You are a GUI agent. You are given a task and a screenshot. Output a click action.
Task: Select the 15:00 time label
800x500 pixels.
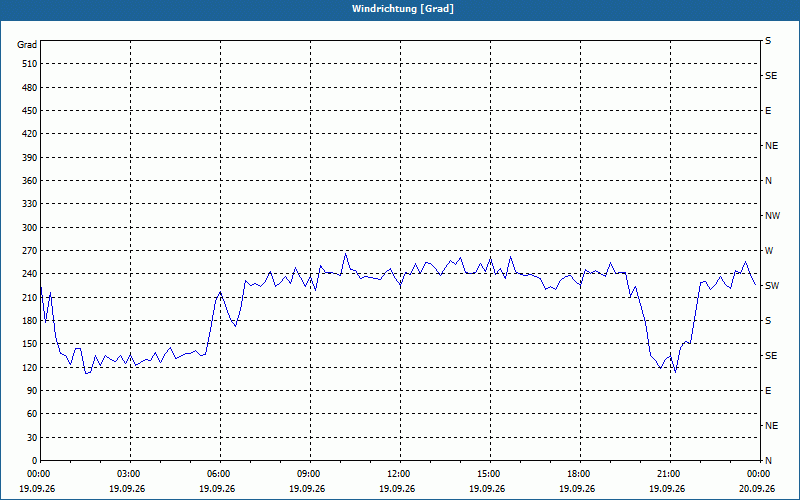pos(490,473)
